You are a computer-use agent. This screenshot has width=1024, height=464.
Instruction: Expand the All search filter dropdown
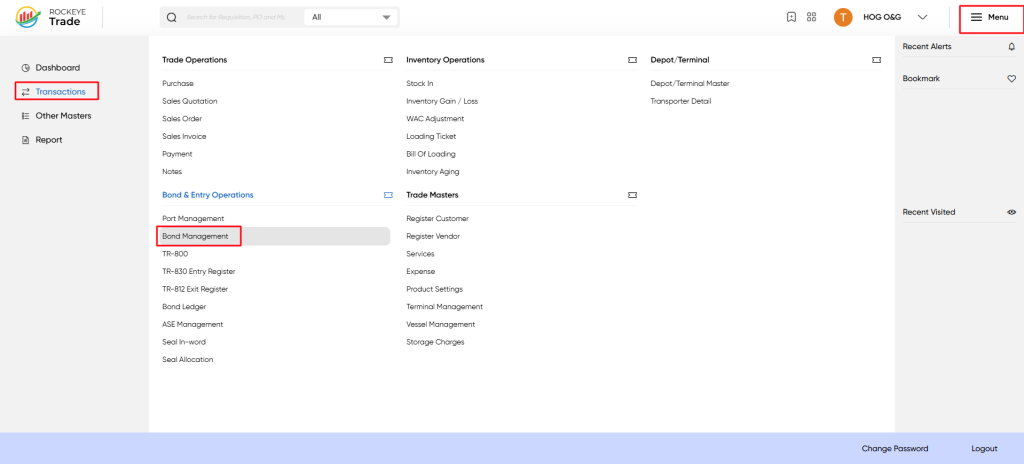click(x=351, y=18)
